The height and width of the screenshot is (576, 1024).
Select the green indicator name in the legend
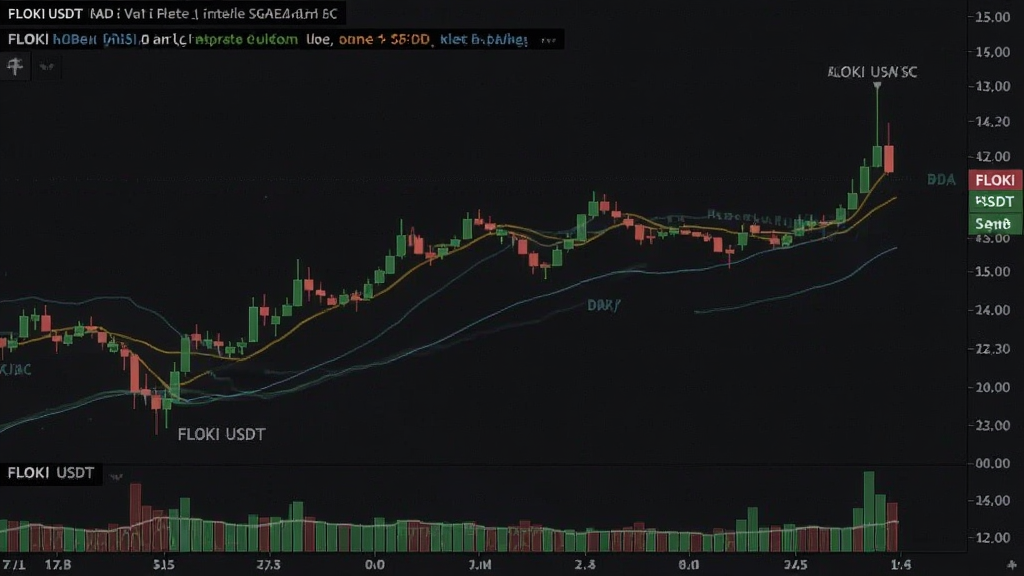pyautogui.click(x=246, y=39)
